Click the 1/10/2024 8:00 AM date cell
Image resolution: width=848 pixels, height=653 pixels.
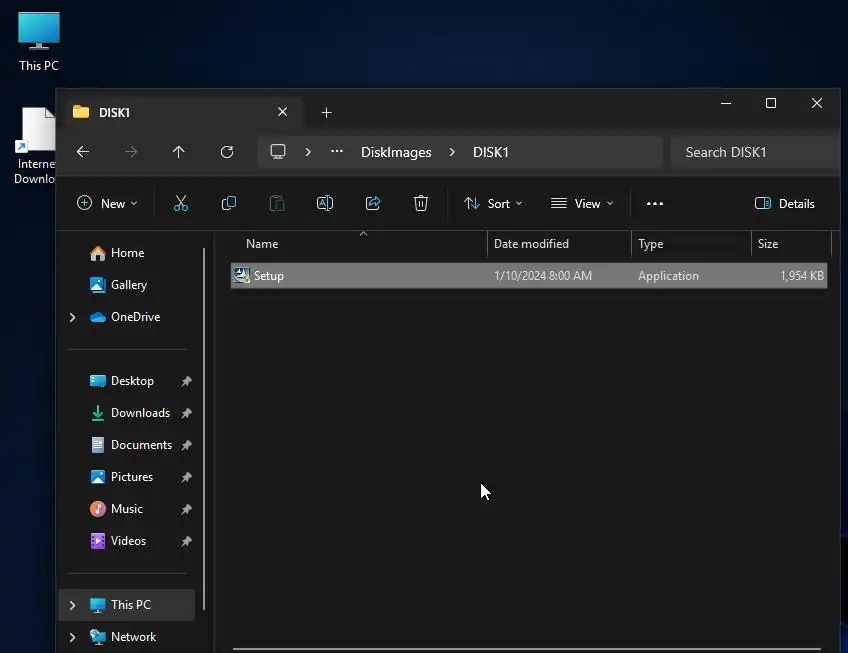[x=542, y=276]
